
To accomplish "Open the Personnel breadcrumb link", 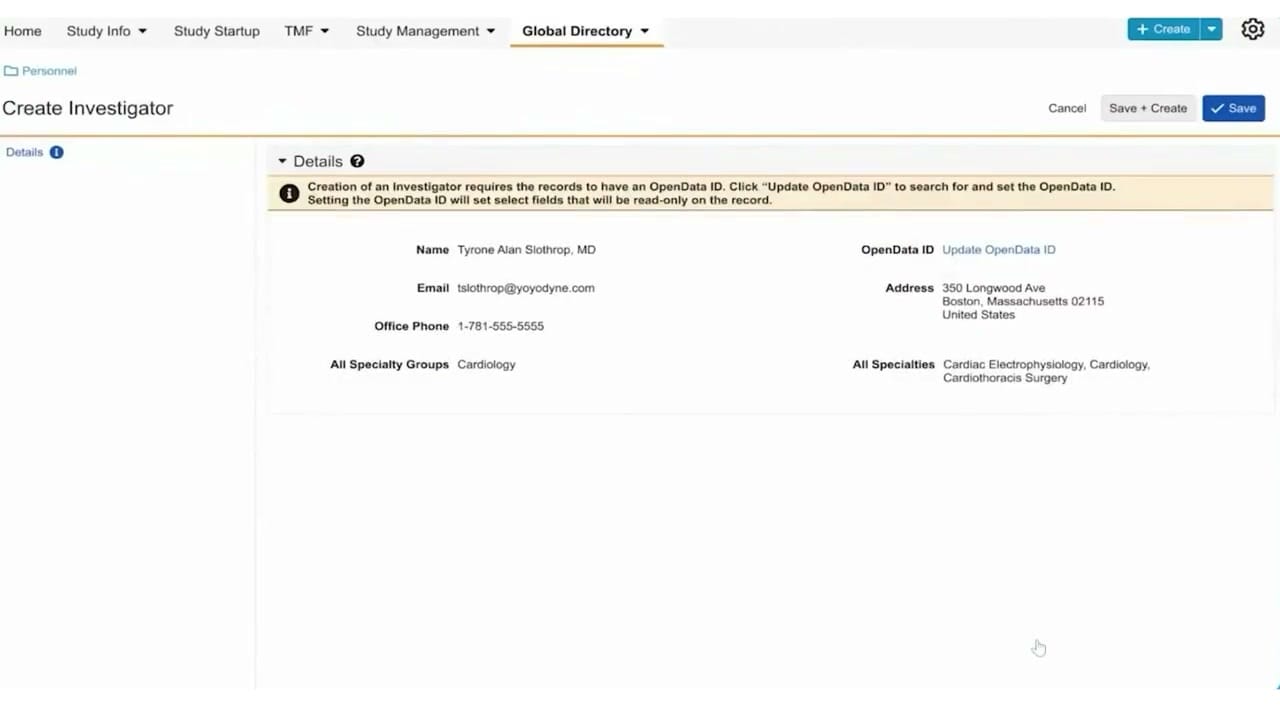I will [49, 71].
